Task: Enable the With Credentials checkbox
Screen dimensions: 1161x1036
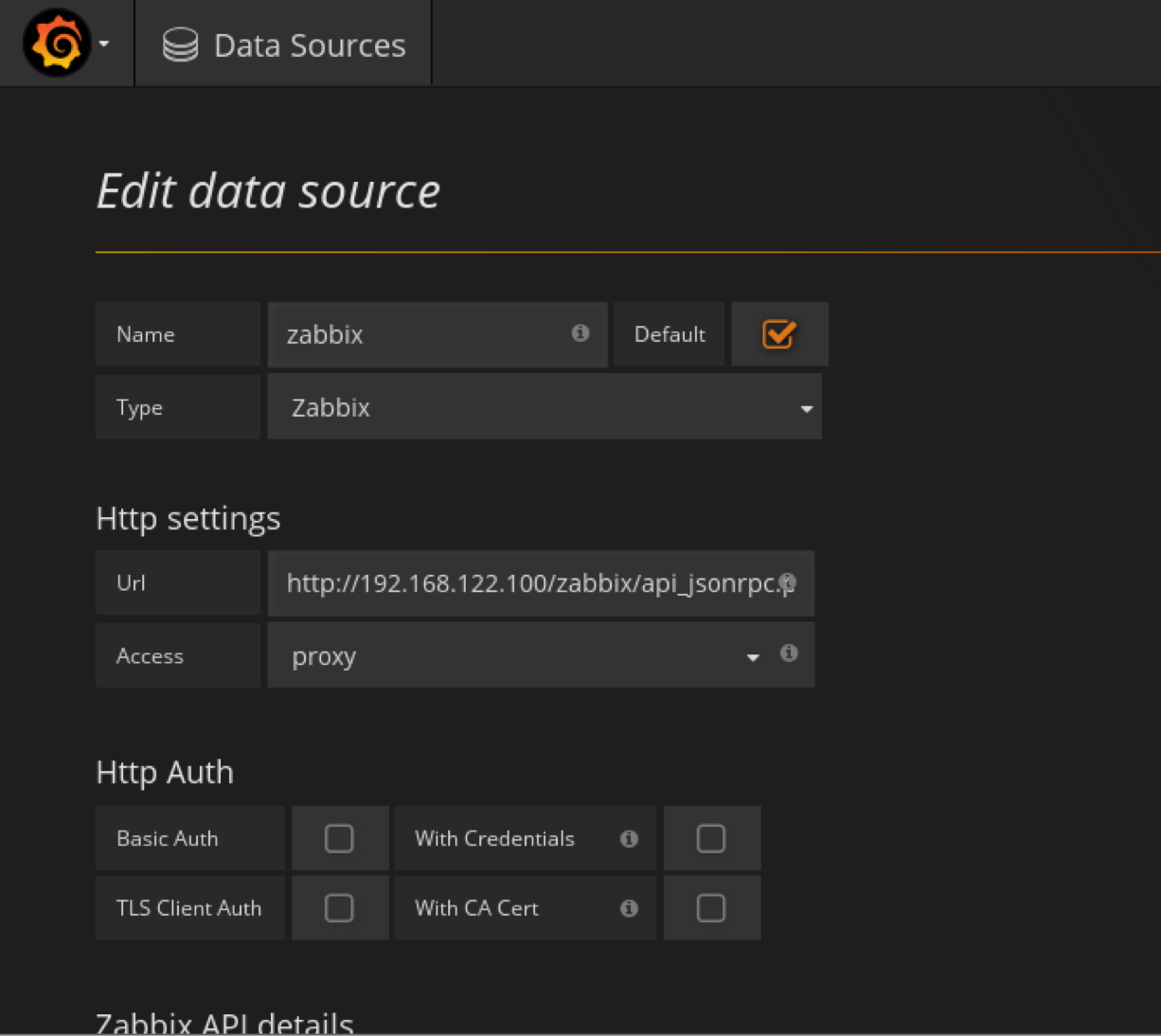Action: 711,838
